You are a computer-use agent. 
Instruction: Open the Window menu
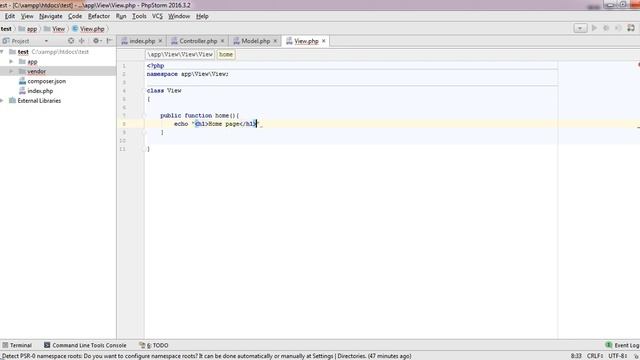179,16
